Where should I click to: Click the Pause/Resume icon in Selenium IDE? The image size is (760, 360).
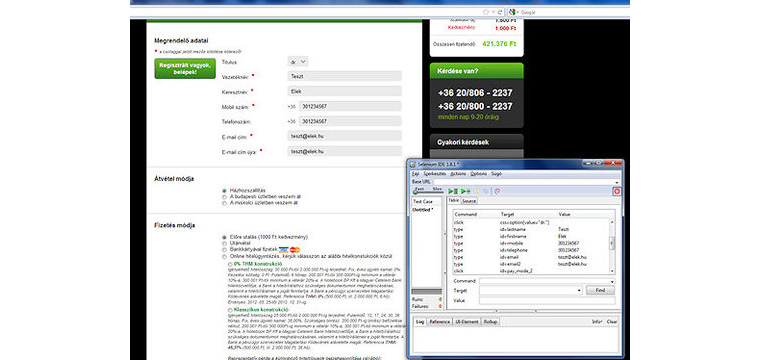tap(476, 191)
